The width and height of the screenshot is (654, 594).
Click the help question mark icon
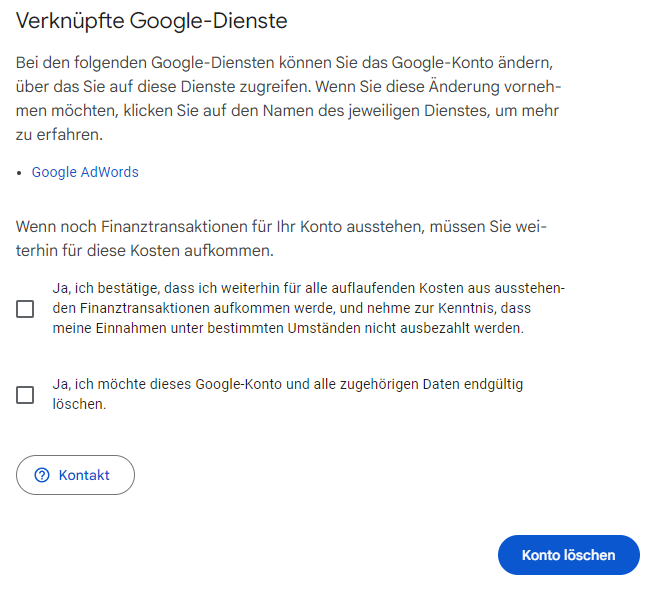coord(42,475)
